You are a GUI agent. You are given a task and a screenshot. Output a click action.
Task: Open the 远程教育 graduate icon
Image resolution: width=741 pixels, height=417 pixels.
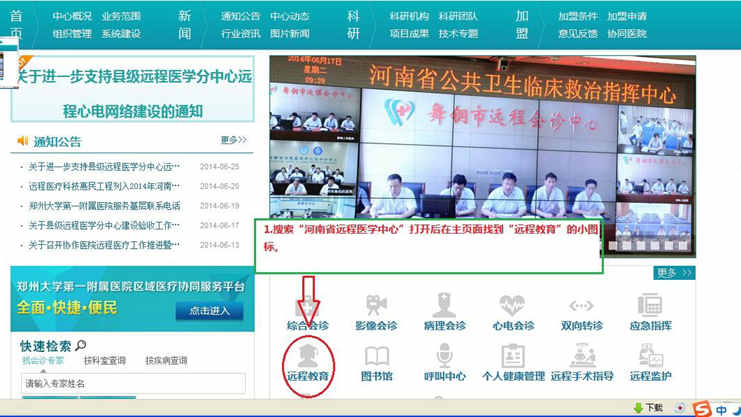coord(308,356)
